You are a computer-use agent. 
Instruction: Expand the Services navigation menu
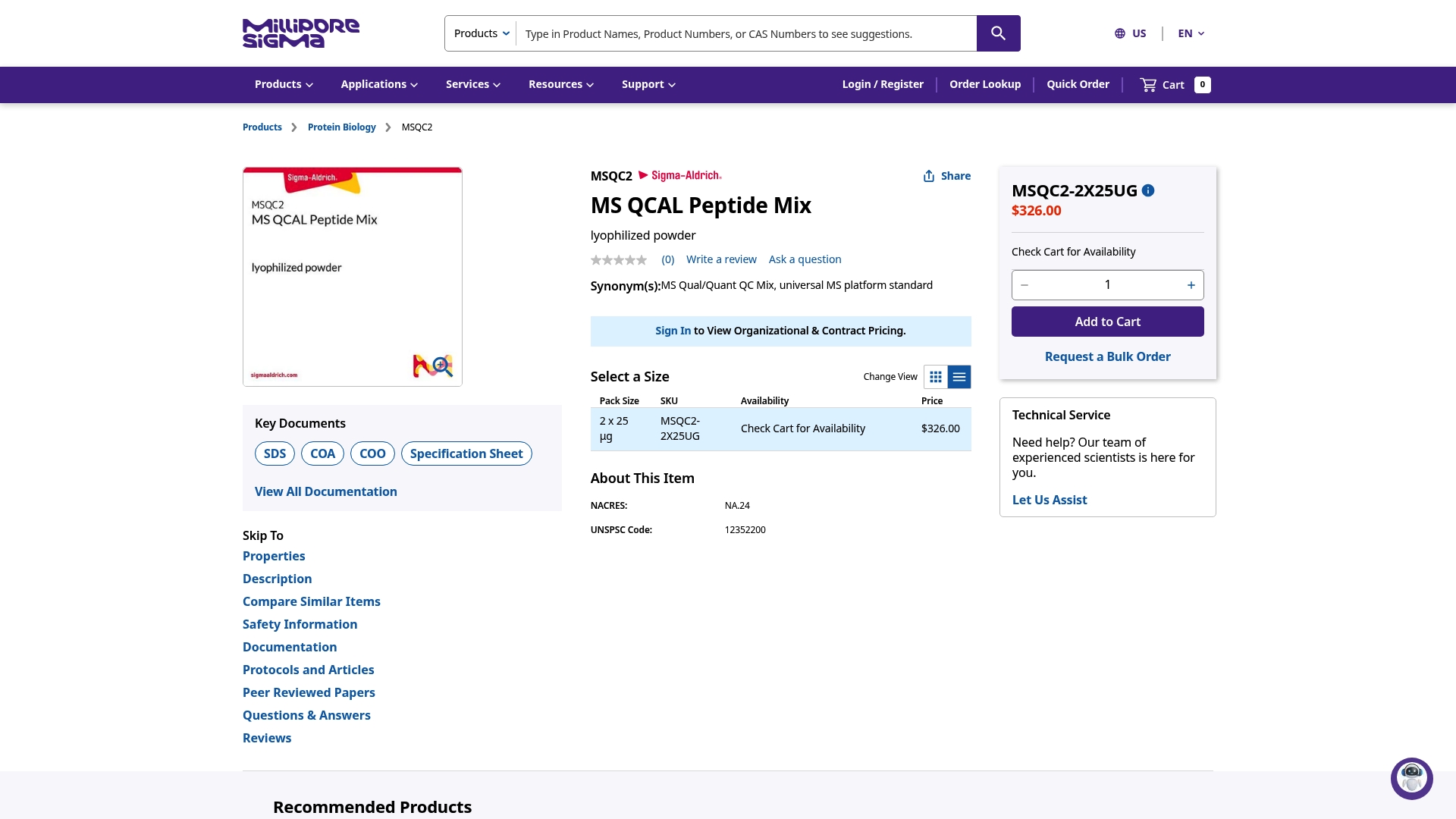click(473, 84)
